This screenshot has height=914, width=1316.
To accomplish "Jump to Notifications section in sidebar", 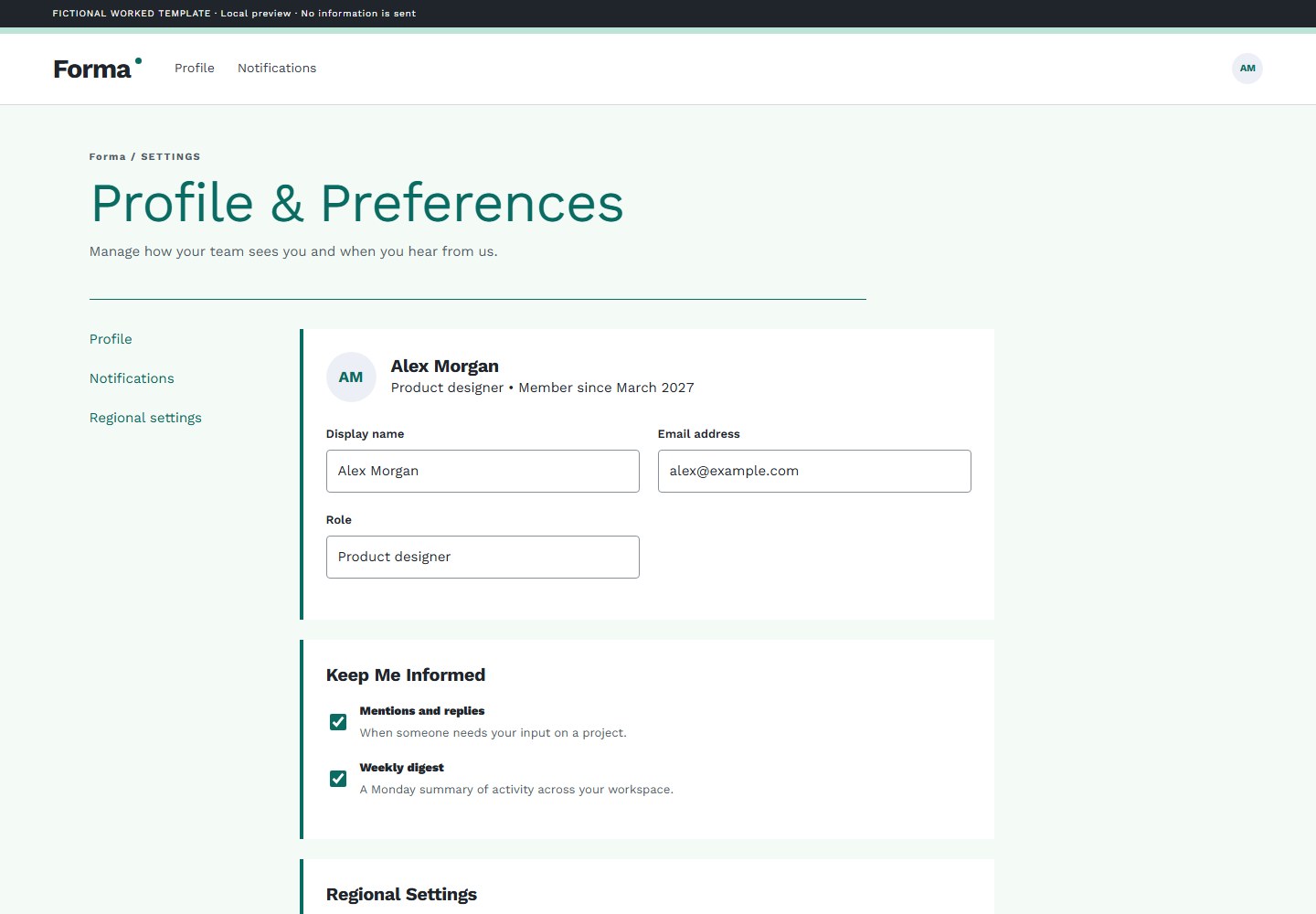I will click(x=132, y=378).
